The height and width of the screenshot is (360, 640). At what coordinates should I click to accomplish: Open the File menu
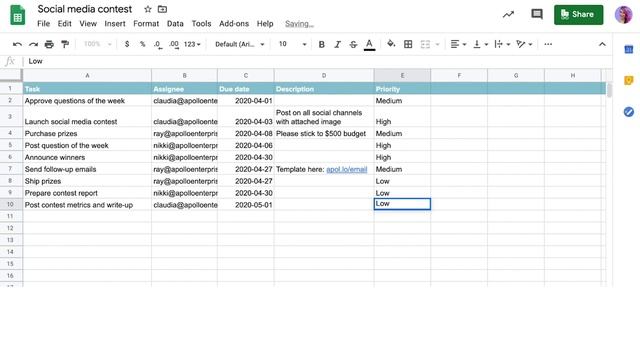click(x=43, y=24)
